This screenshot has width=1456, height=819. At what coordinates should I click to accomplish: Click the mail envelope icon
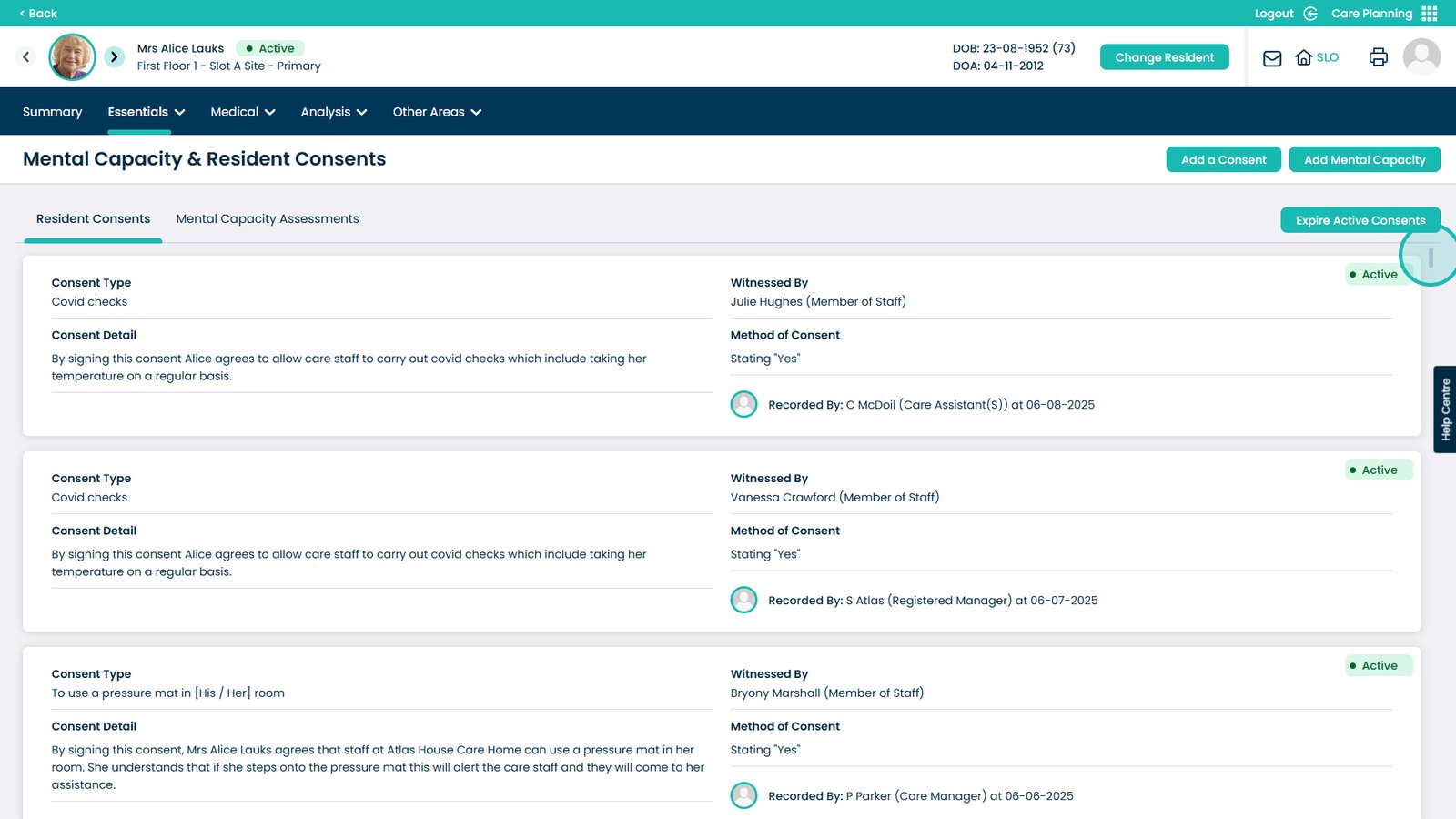pos(1272,58)
